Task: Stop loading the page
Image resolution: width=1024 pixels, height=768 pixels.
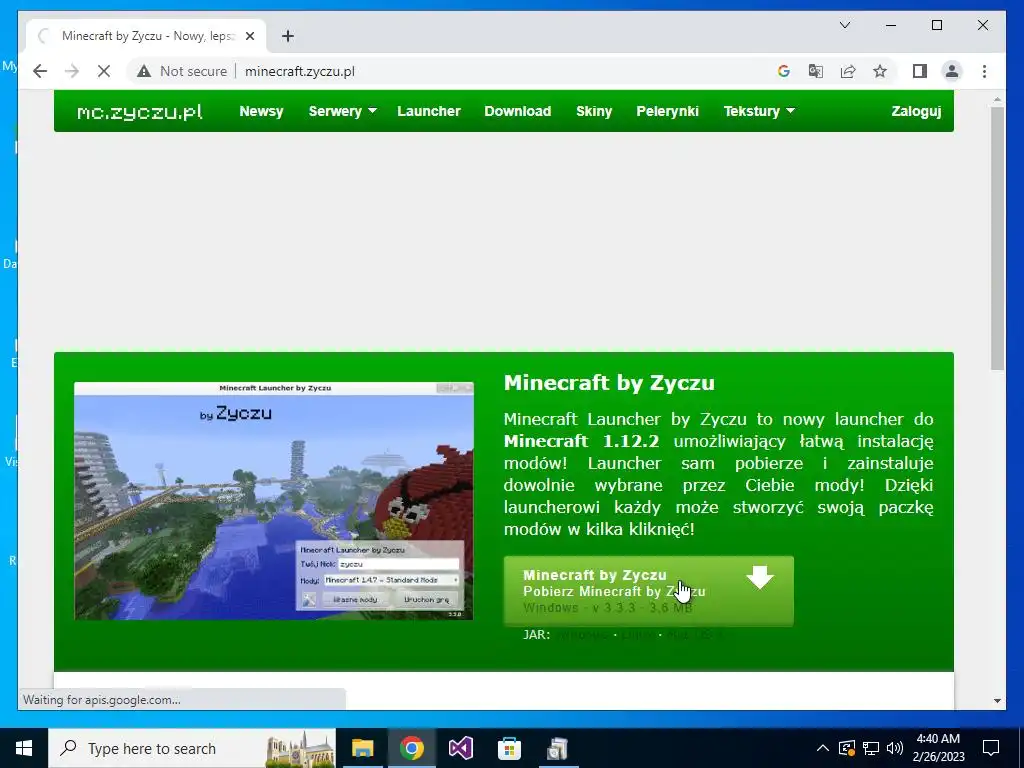Action: (x=104, y=71)
